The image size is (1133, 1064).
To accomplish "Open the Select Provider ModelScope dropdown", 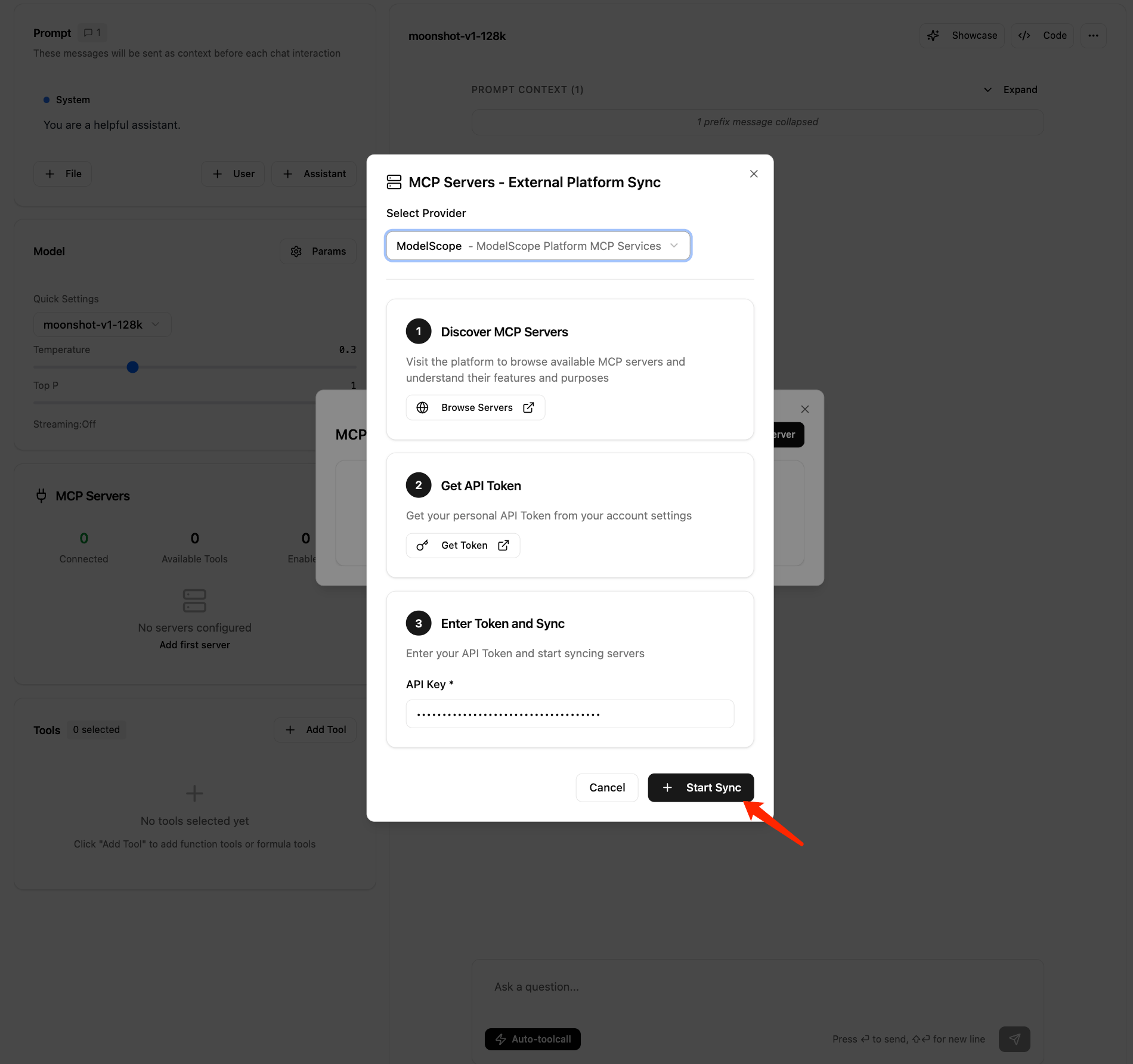I will tap(538, 246).
